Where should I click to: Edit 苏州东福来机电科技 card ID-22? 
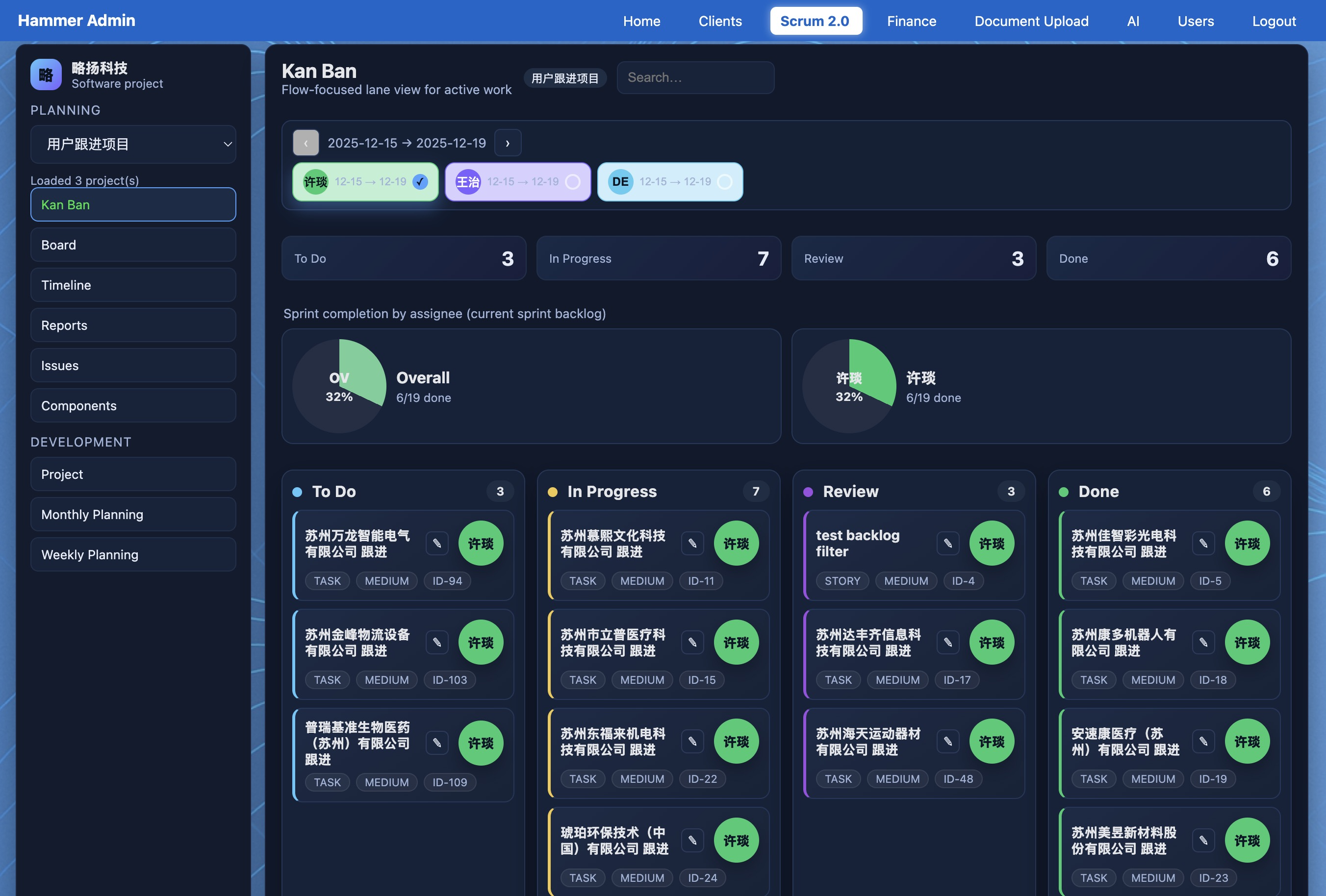pos(693,742)
